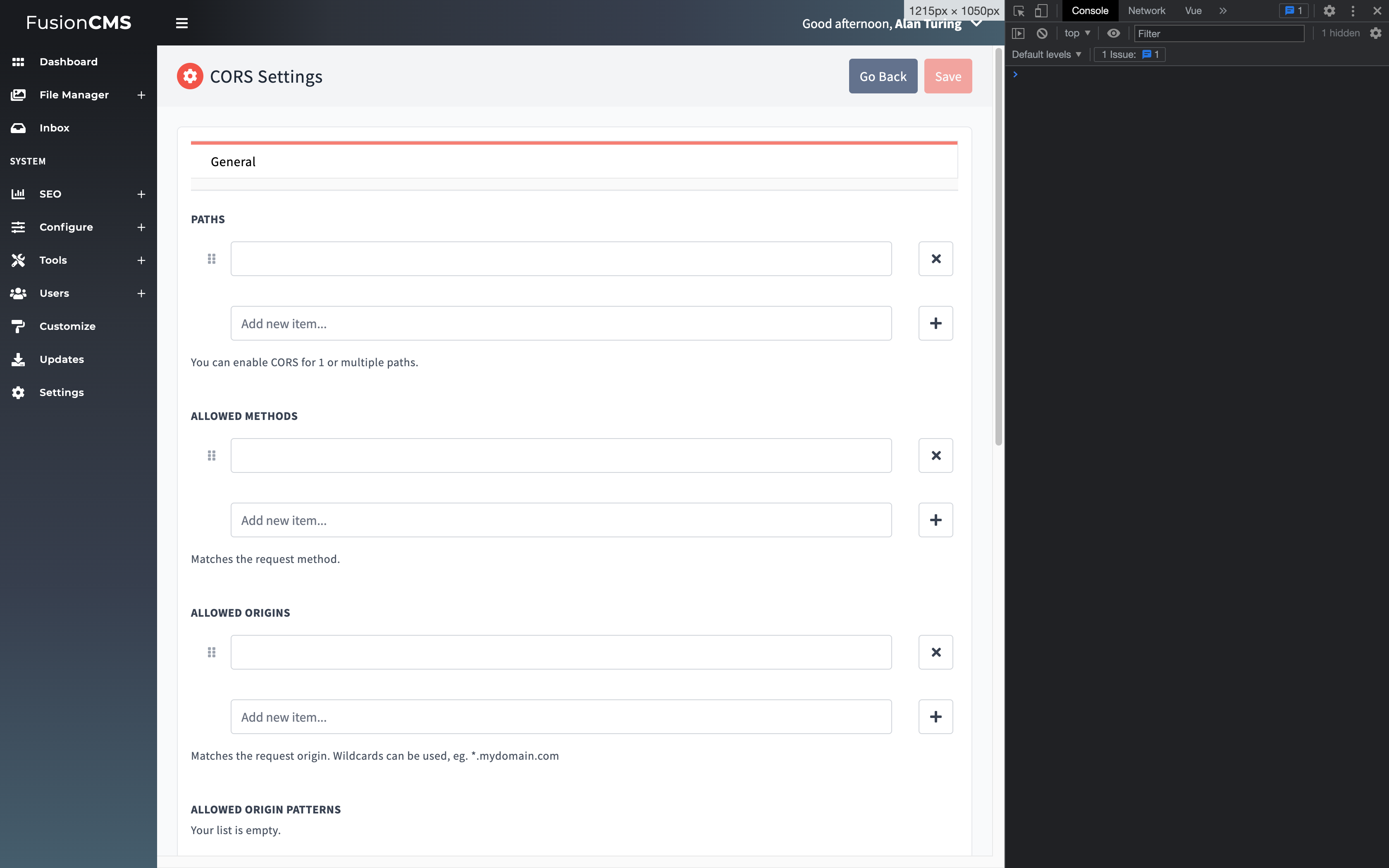The width and height of the screenshot is (1389, 868).
Task: Click the Customize sidebar icon
Action: point(18,326)
